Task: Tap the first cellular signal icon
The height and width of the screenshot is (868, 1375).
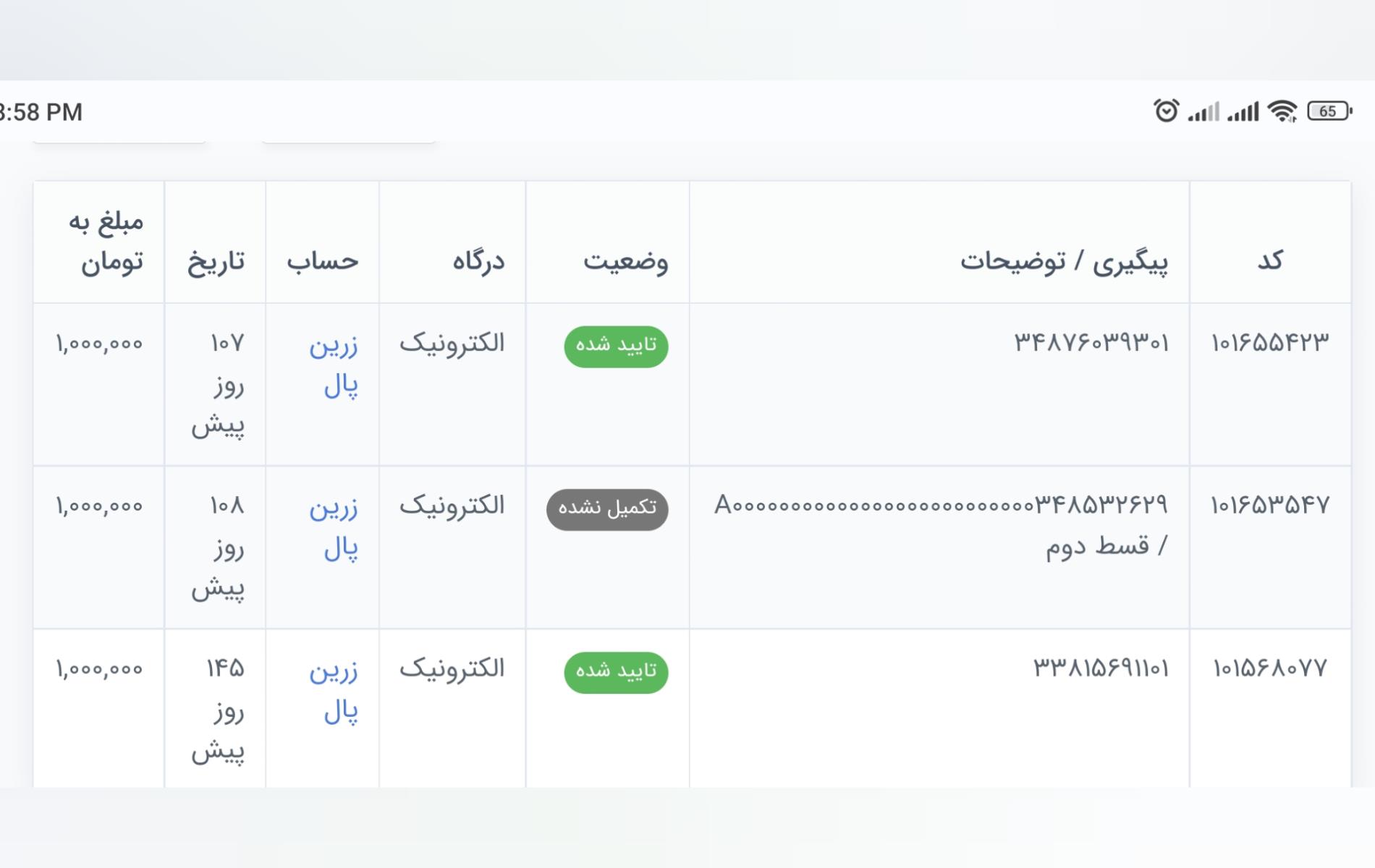Action: (x=1203, y=112)
